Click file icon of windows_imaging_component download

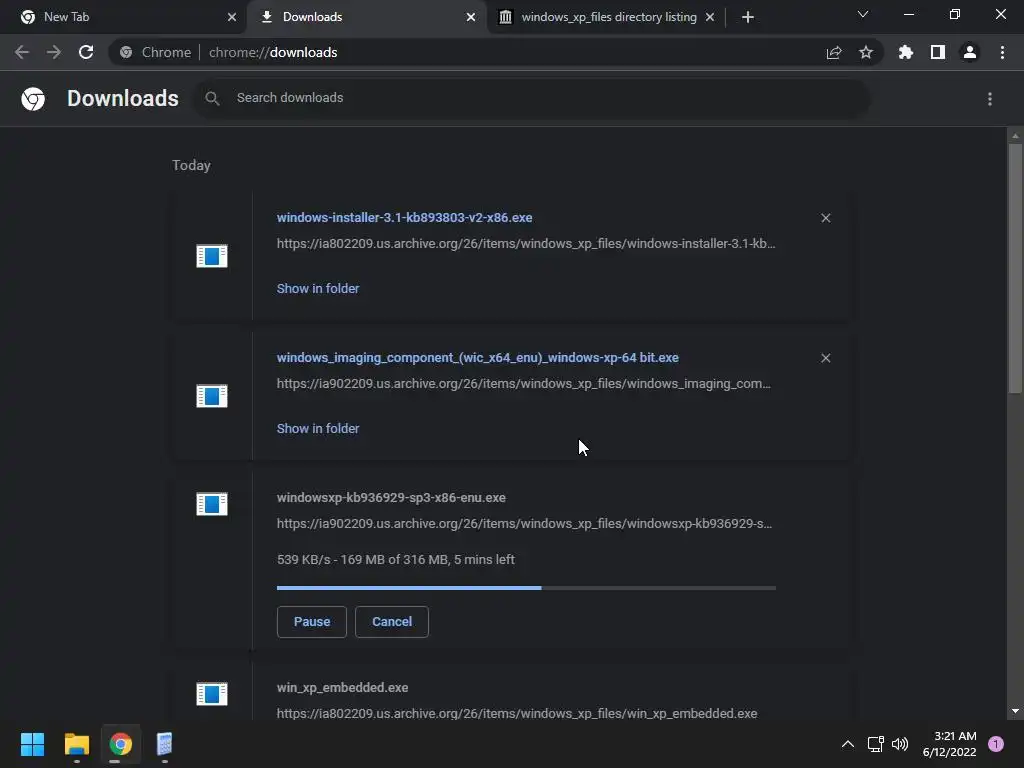[x=212, y=396]
